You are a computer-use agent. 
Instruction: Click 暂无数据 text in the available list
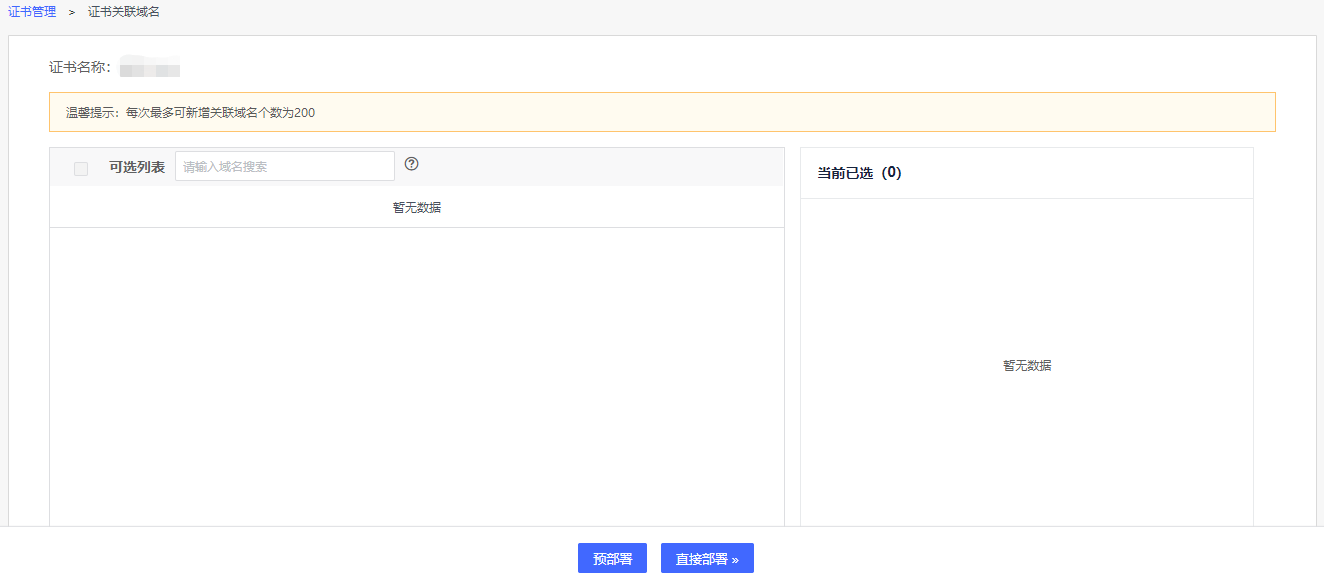pos(417,208)
